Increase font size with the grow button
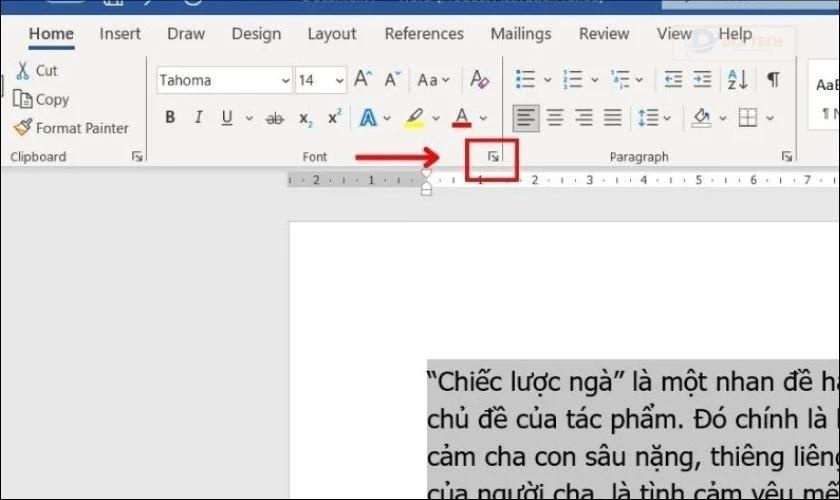Screen dimensions: 840x500 [363, 79]
